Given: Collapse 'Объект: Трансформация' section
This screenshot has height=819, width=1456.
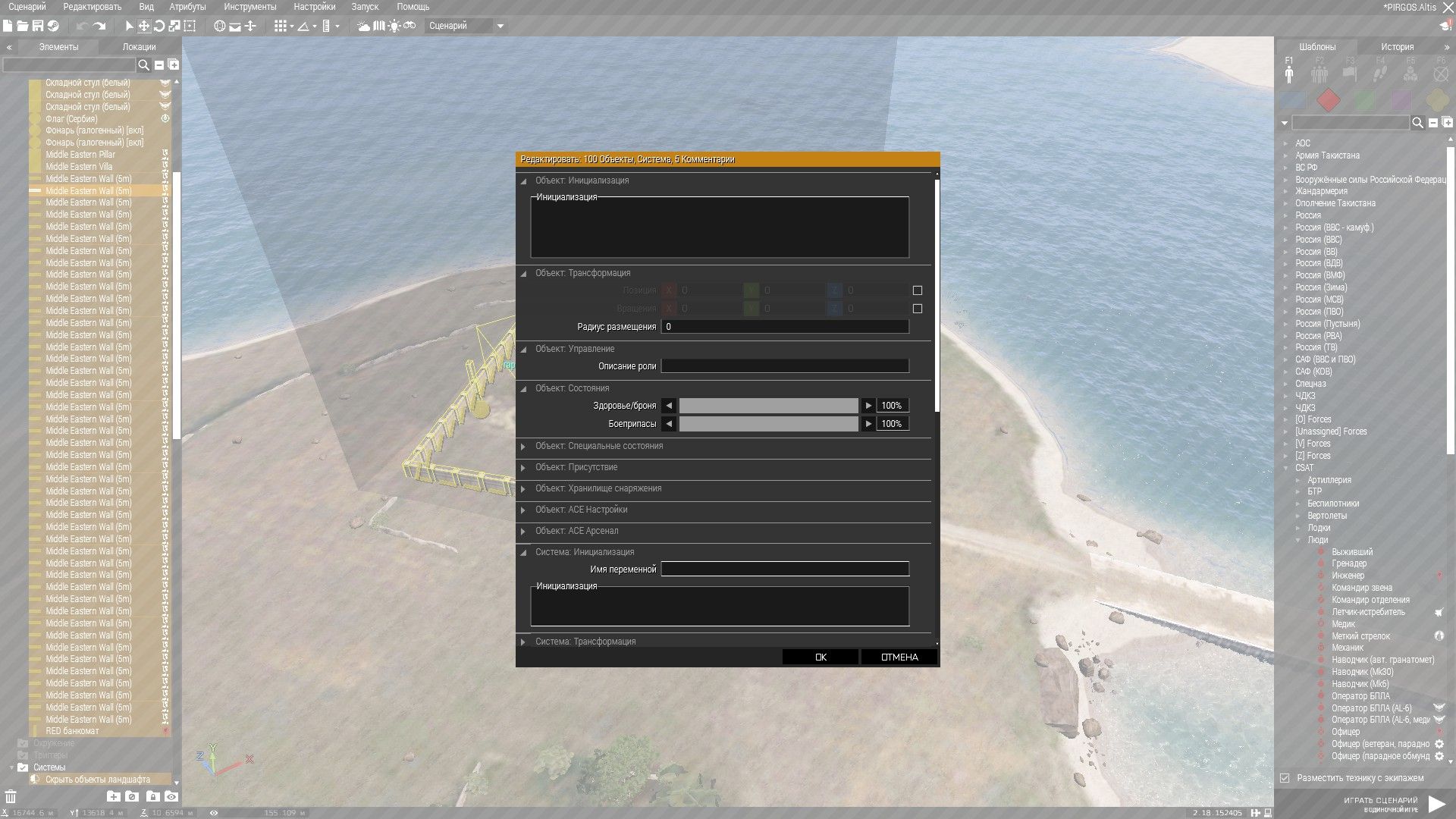Looking at the screenshot, I should tap(523, 274).
